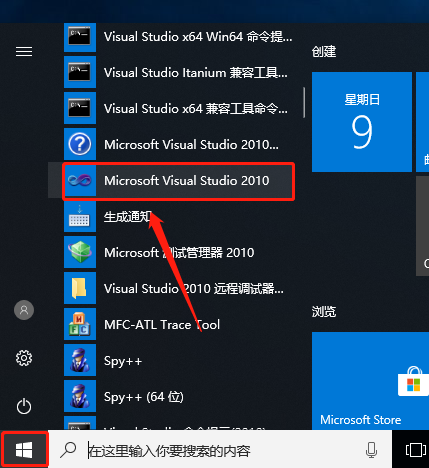Click the power button icon

point(24,406)
